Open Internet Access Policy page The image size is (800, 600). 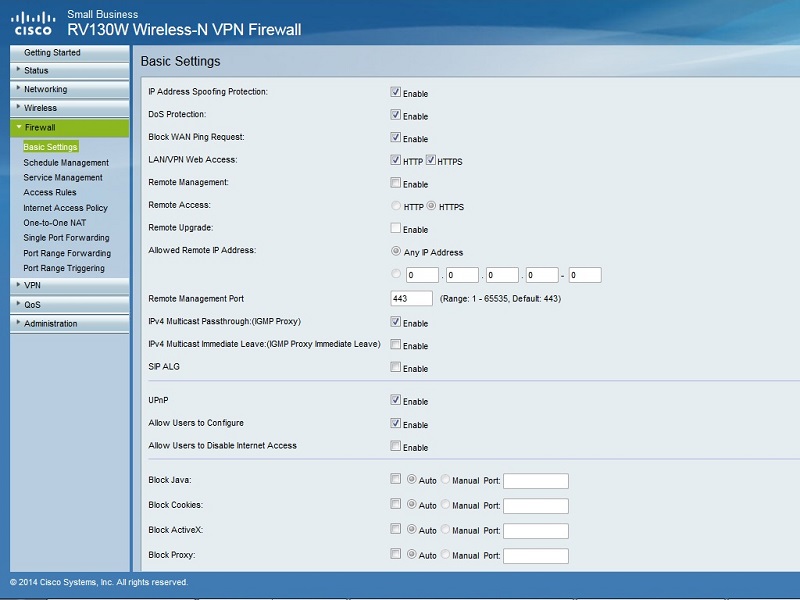pos(65,208)
